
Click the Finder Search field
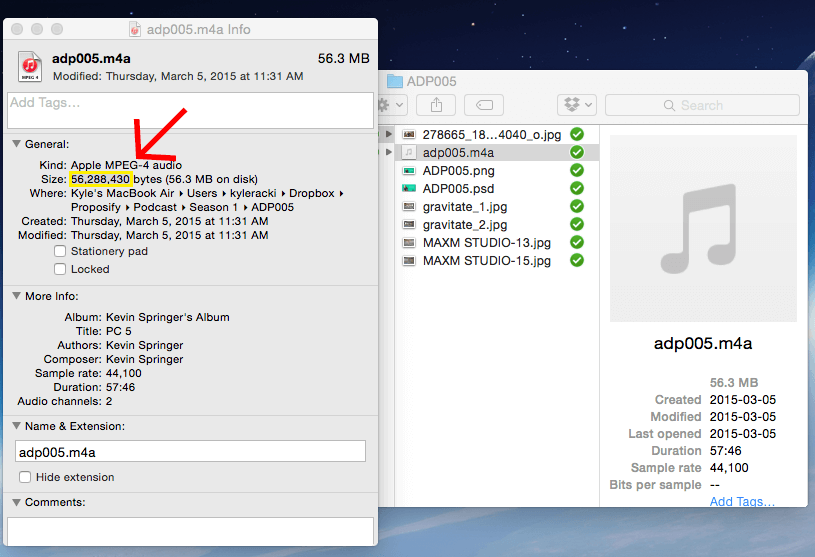702,105
